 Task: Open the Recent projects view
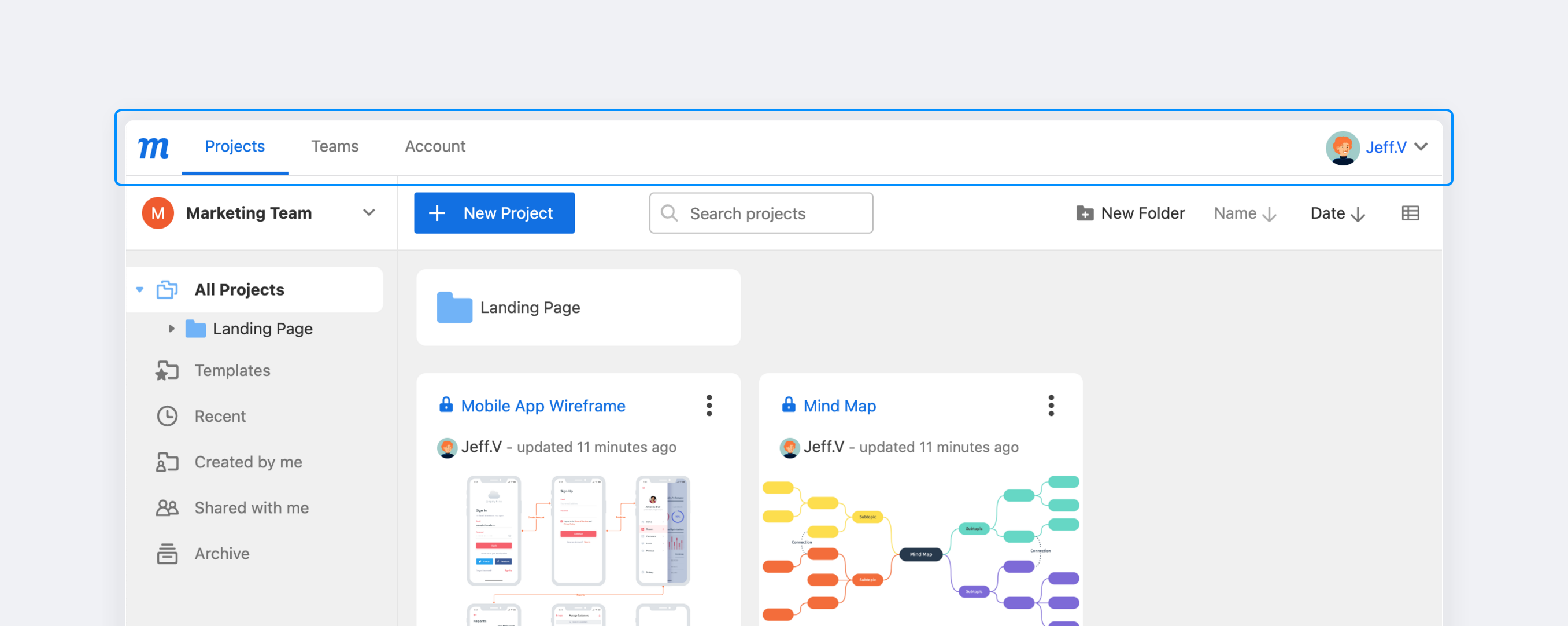220,416
